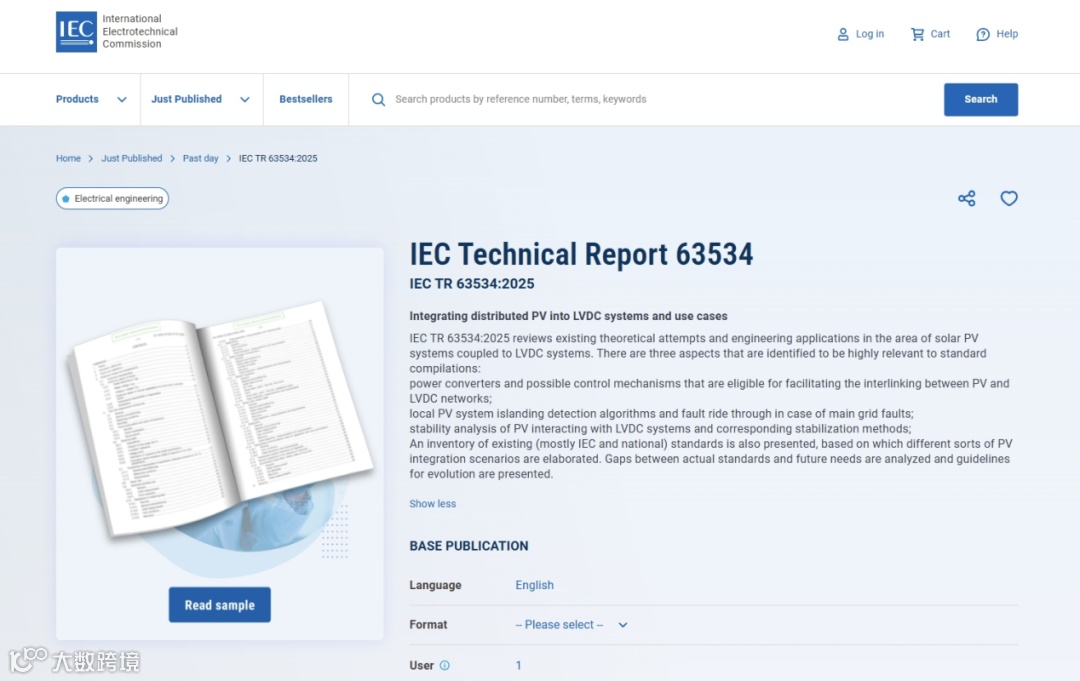Click the Electrical engineering tag
1080x681 pixels.
[x=112, y=198]
